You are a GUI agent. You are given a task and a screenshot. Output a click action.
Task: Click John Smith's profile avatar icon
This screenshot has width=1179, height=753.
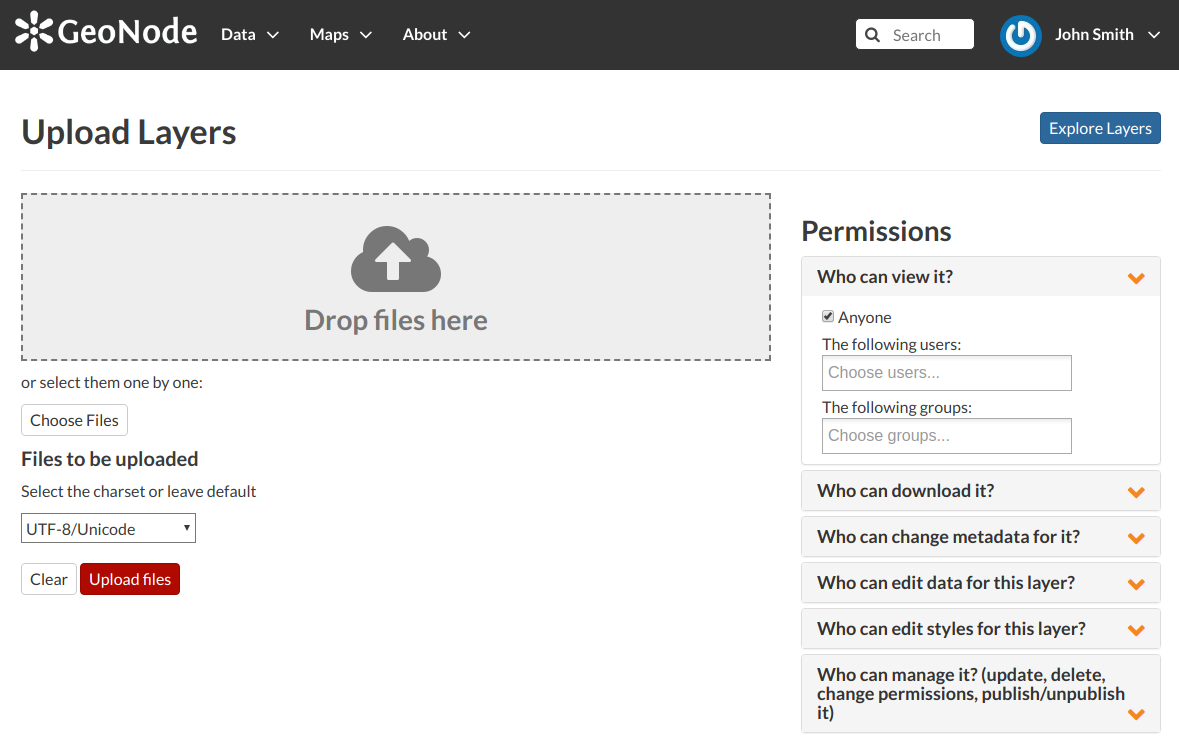pos(1020,35)
